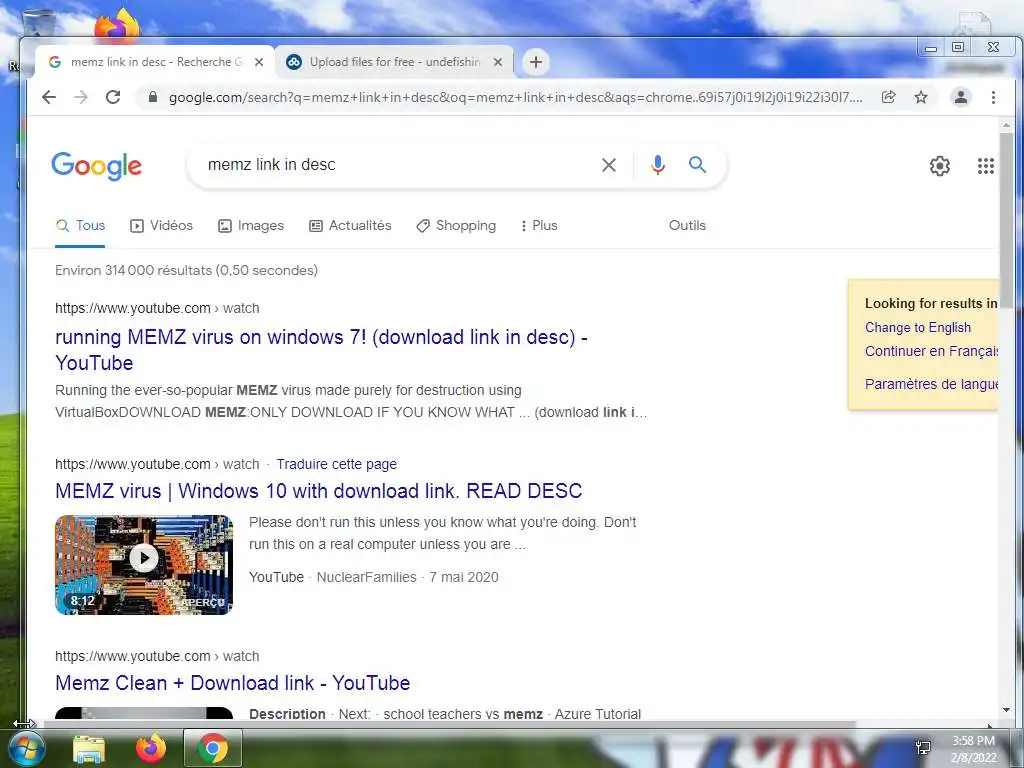Click the Google logo
The height and width of the screenshot is (768, 1024).
(x=97, y=165)
